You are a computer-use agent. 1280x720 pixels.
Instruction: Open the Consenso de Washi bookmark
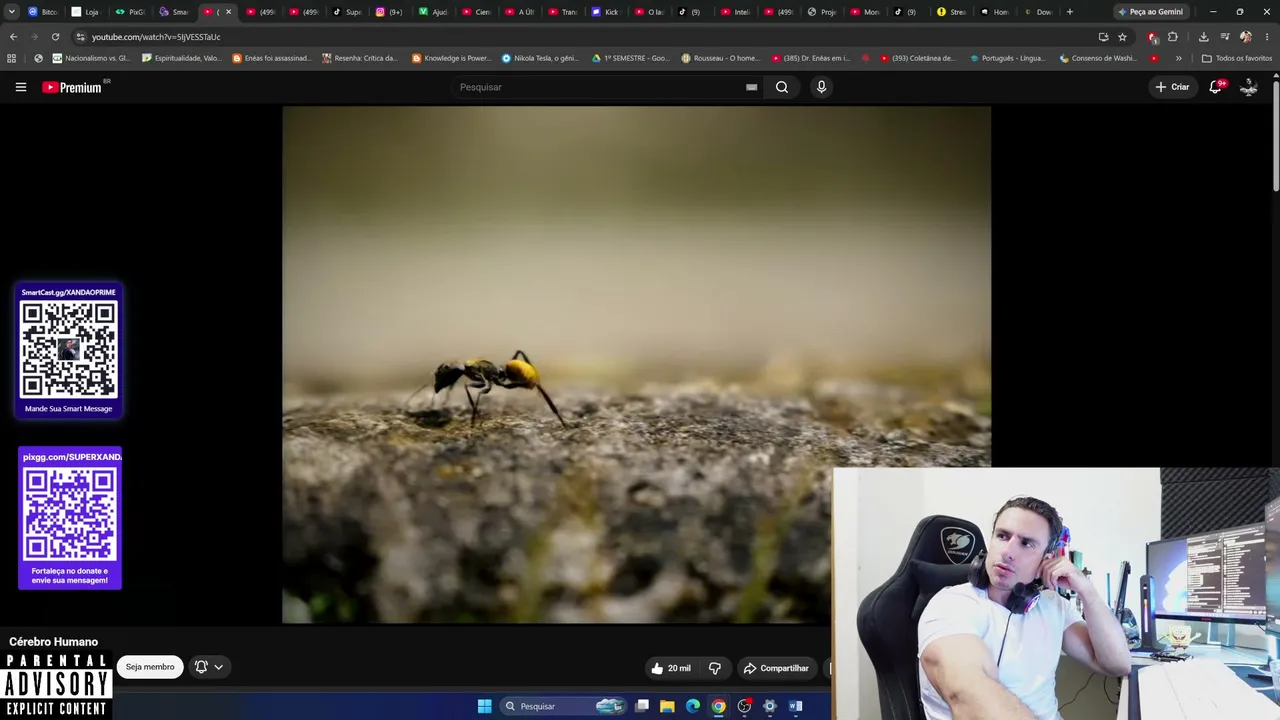click(1098, 58)
